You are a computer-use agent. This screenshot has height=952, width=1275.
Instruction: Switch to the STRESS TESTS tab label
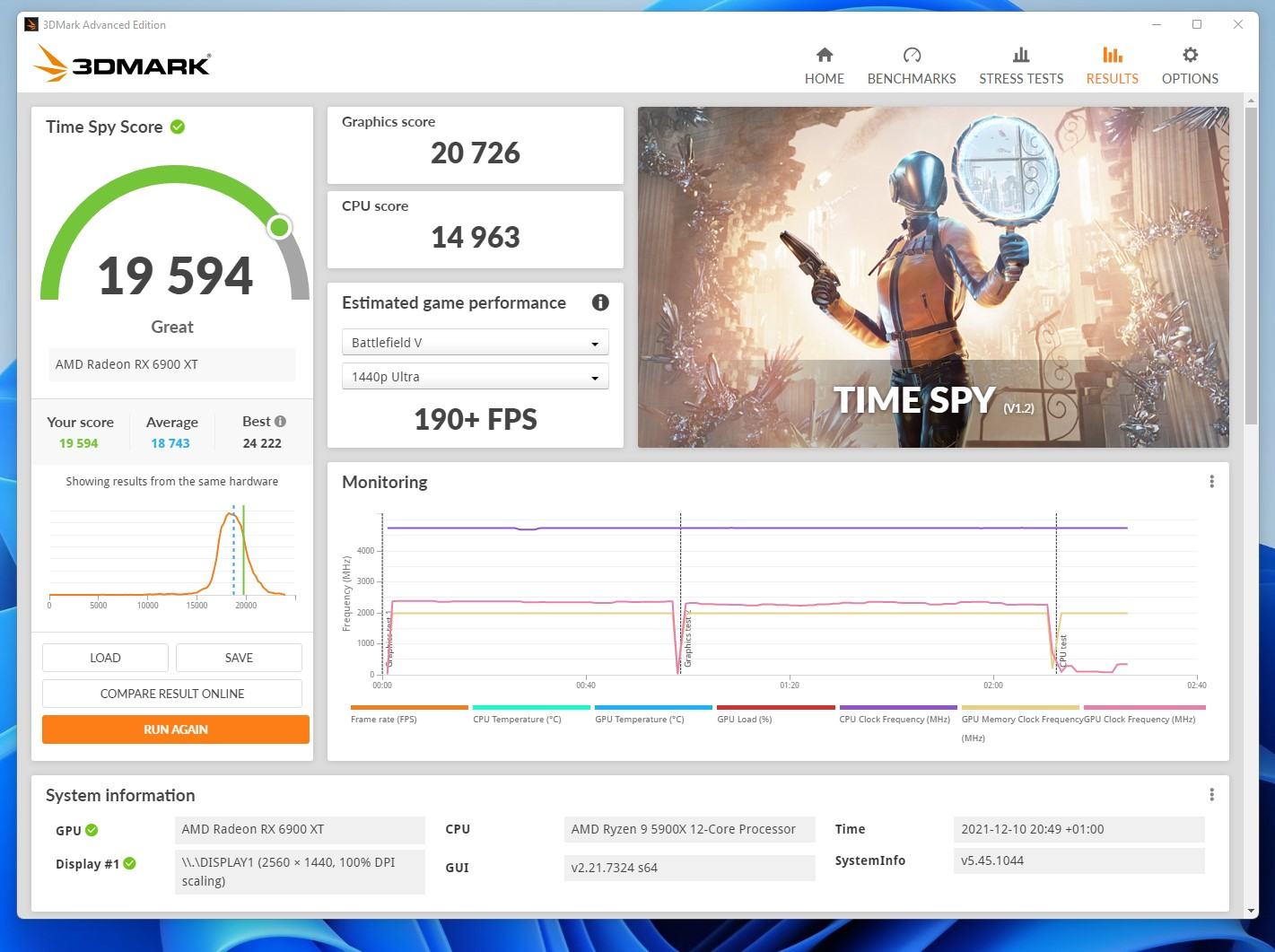1021,78
